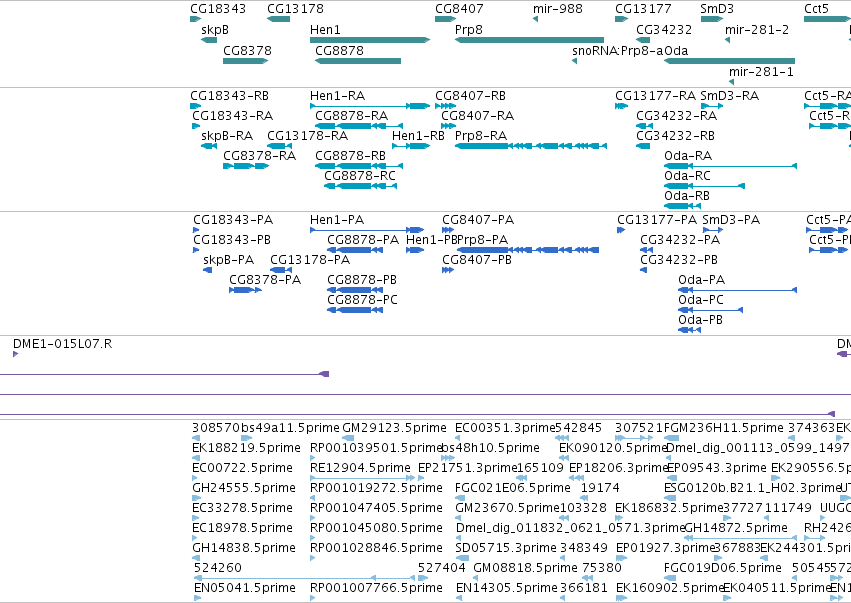Image resolution: width=851 pixels, height=603 pixels.
Task: Select the CG18343-PB protein label
Action: click(x=232, y=240)
